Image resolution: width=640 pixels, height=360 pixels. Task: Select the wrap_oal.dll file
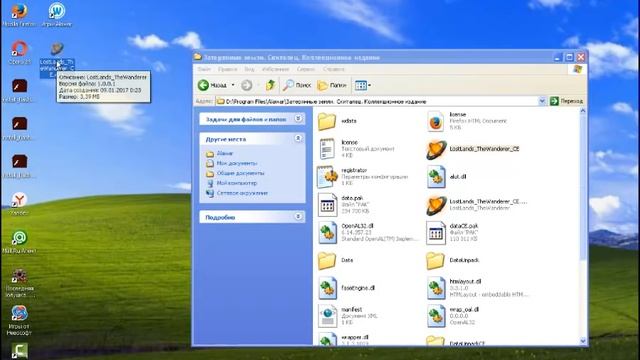pos(453,316)
